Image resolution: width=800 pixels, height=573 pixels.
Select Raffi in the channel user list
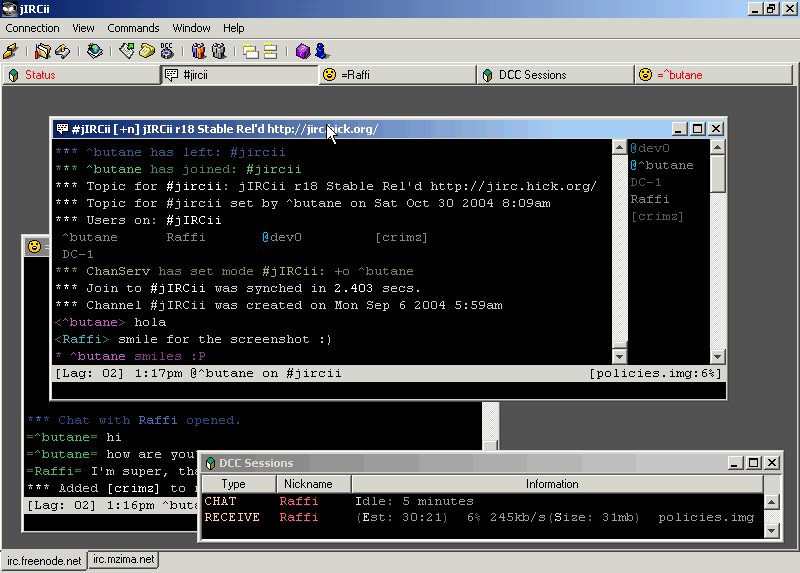coord(649,199)
